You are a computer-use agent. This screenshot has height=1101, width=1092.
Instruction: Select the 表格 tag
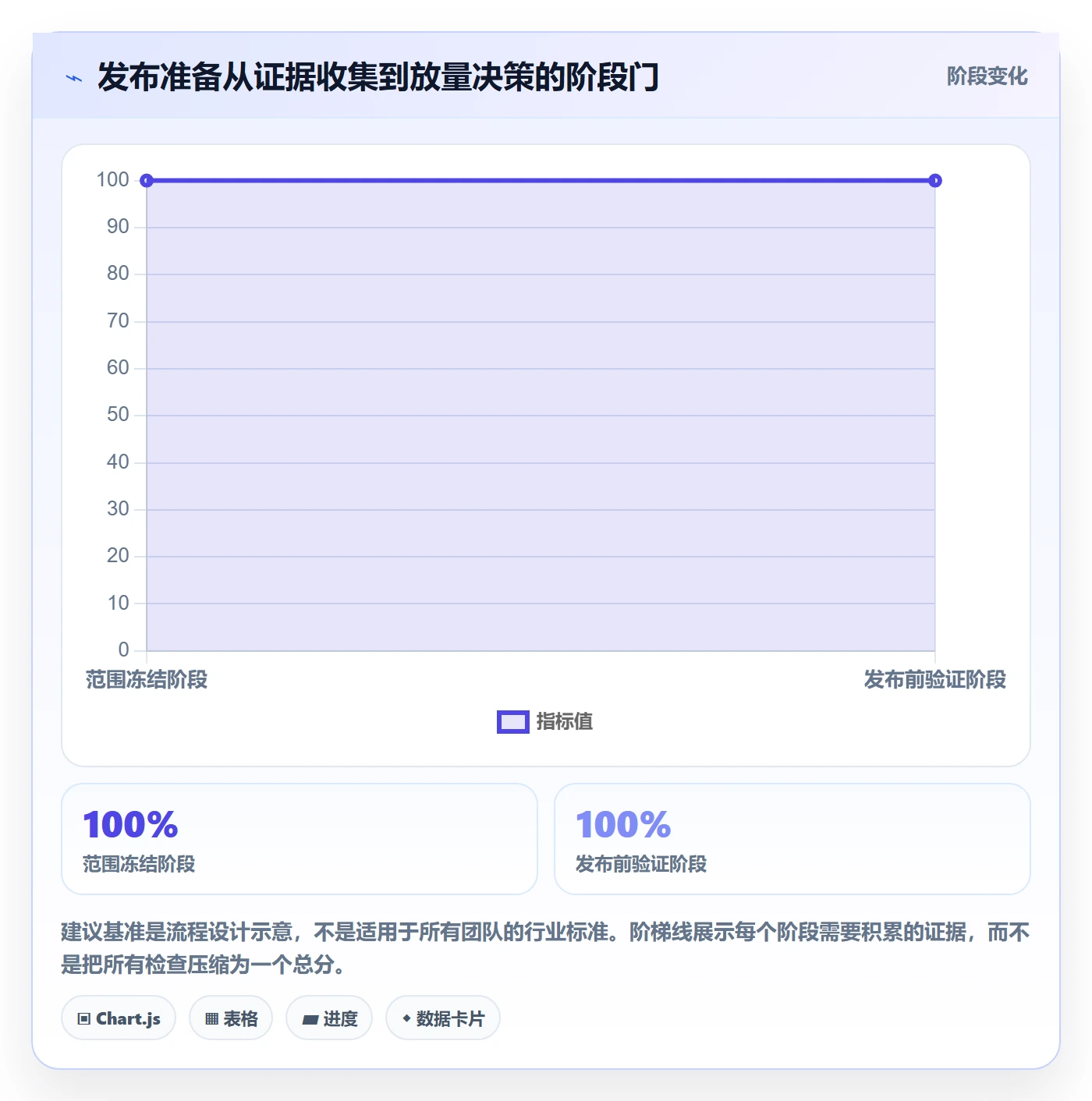(x=231, y=1018)
